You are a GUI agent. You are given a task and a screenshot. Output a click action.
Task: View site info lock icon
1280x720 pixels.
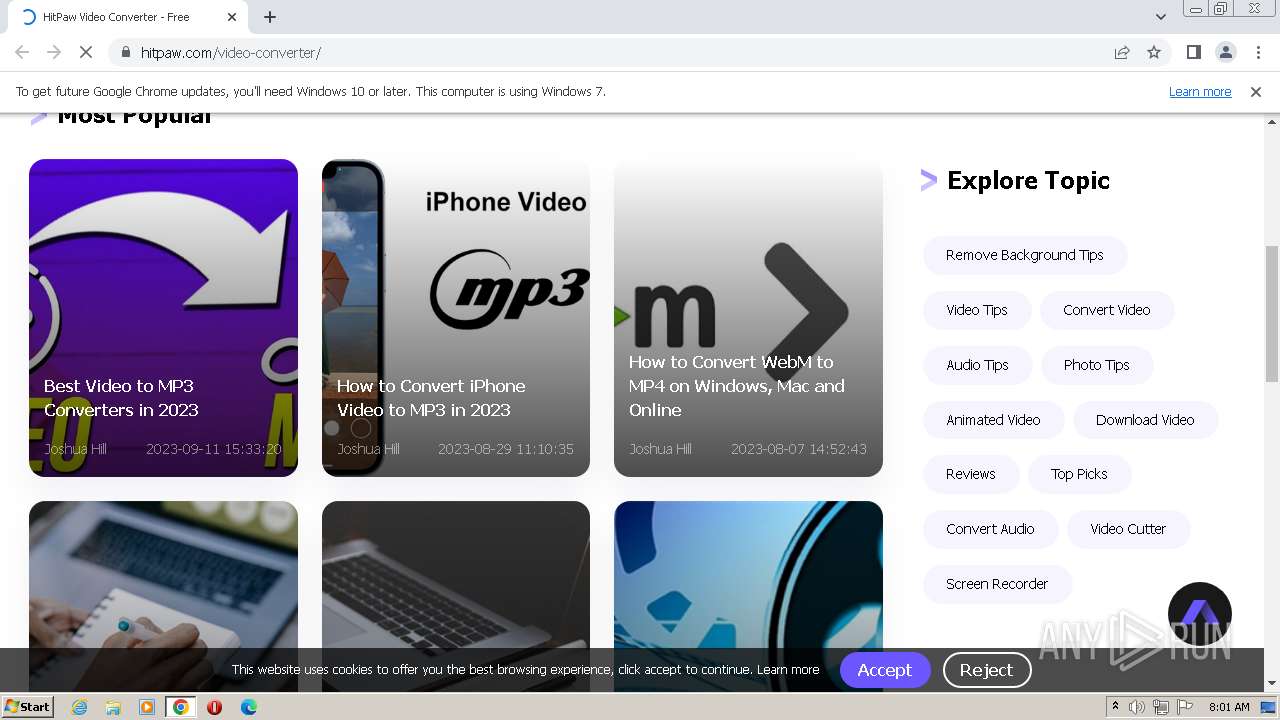point(125,52)
